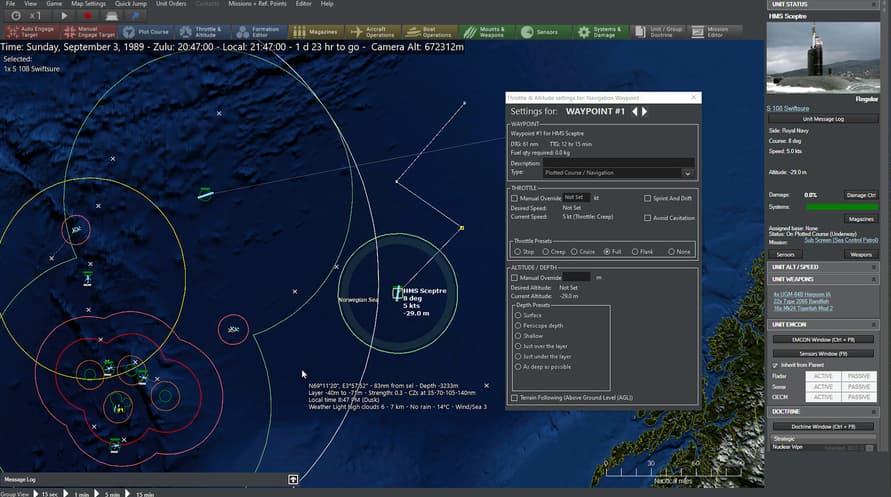Viewport: 891px width, 497px height.
Task: Enable Terrain Following checkbox
Action: [514, 398]
